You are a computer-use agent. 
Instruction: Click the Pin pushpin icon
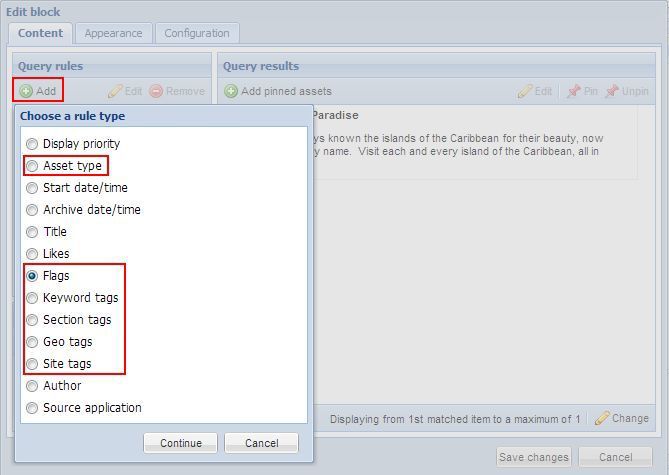pyautogui.click(x=574, y=91)
